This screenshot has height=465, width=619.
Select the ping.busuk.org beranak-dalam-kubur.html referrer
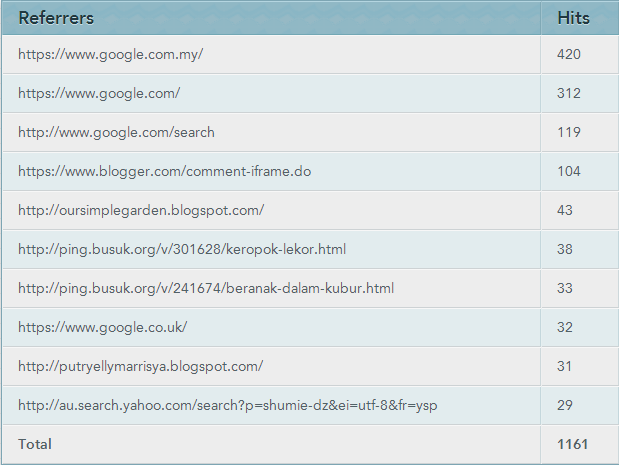(206, 289)
